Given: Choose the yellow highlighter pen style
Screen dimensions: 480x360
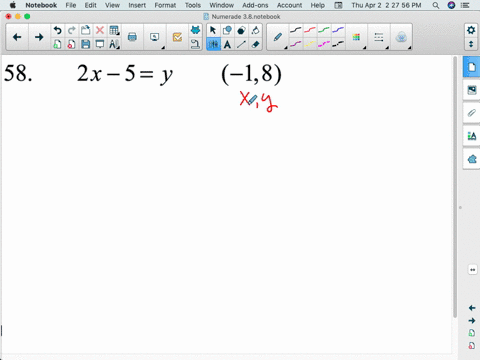Looking at the screenshot, I should pos(310,44).
